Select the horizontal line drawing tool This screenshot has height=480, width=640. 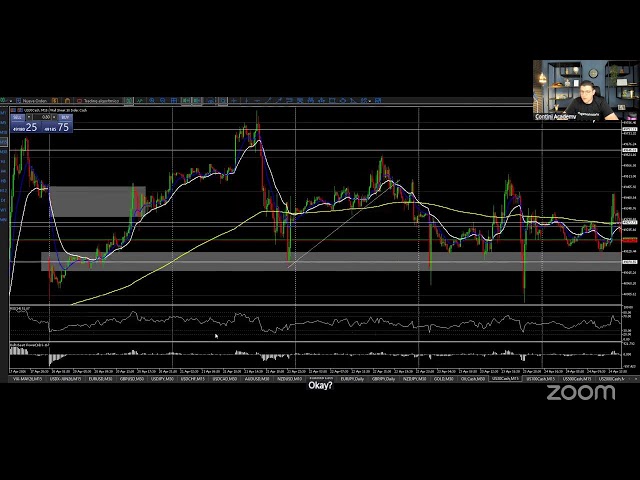tap(257, 100)
